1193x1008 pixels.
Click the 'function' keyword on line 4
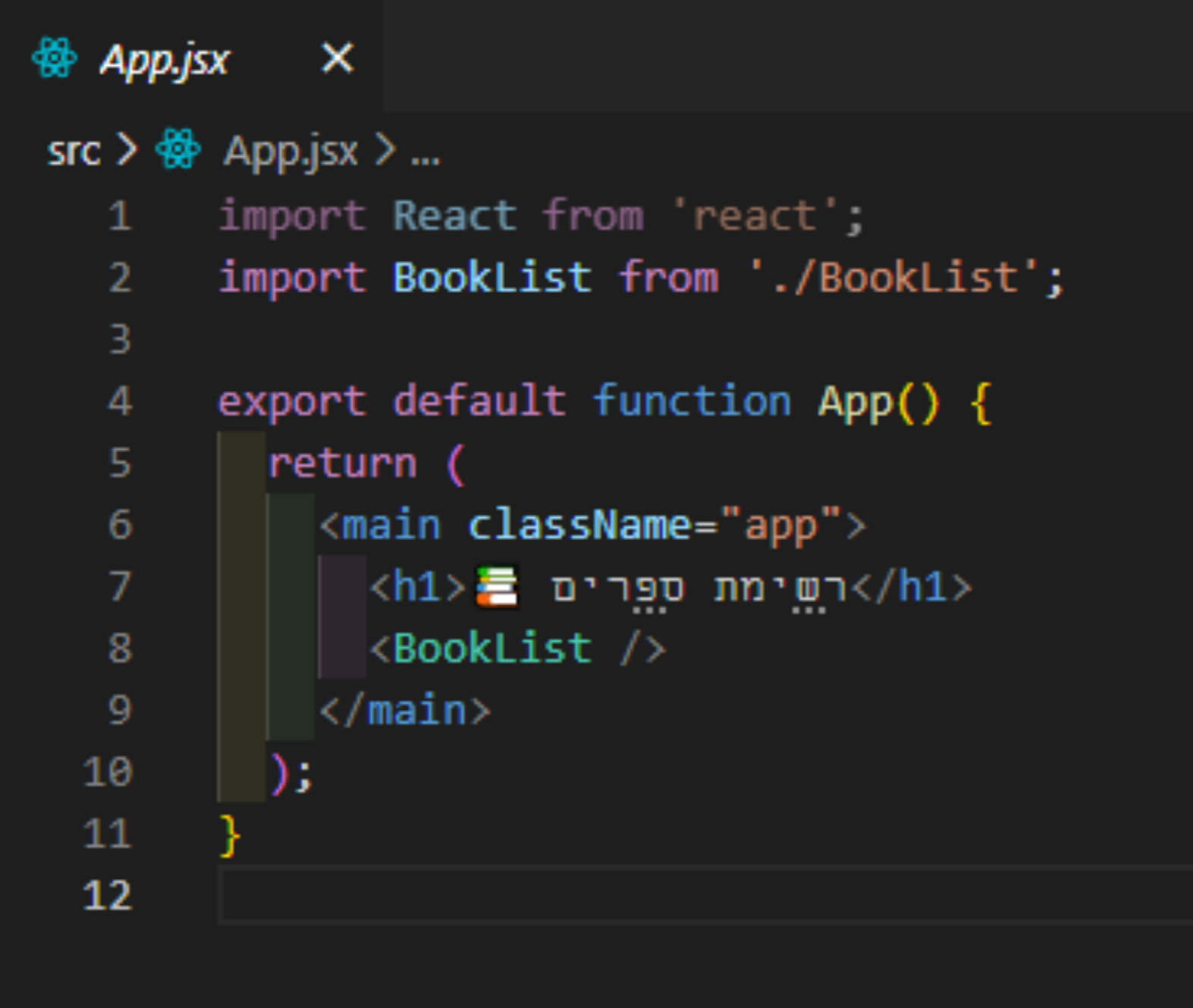[x=692, y=401]
